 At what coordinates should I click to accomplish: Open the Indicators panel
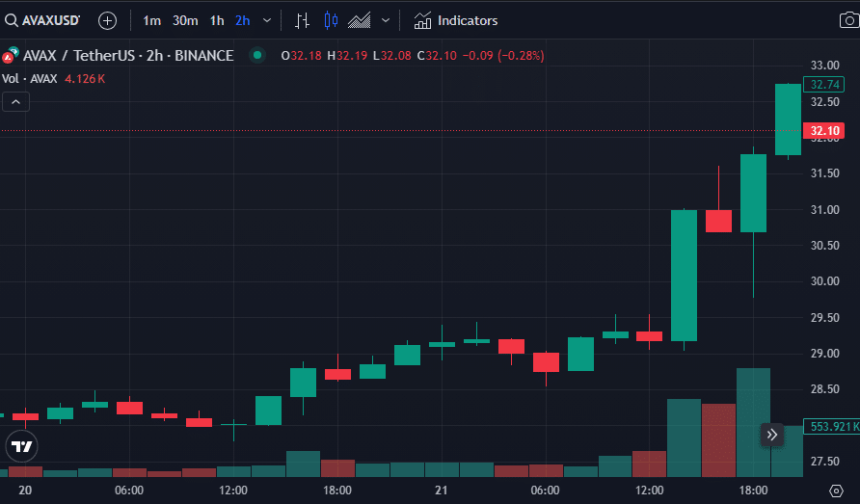455,20
